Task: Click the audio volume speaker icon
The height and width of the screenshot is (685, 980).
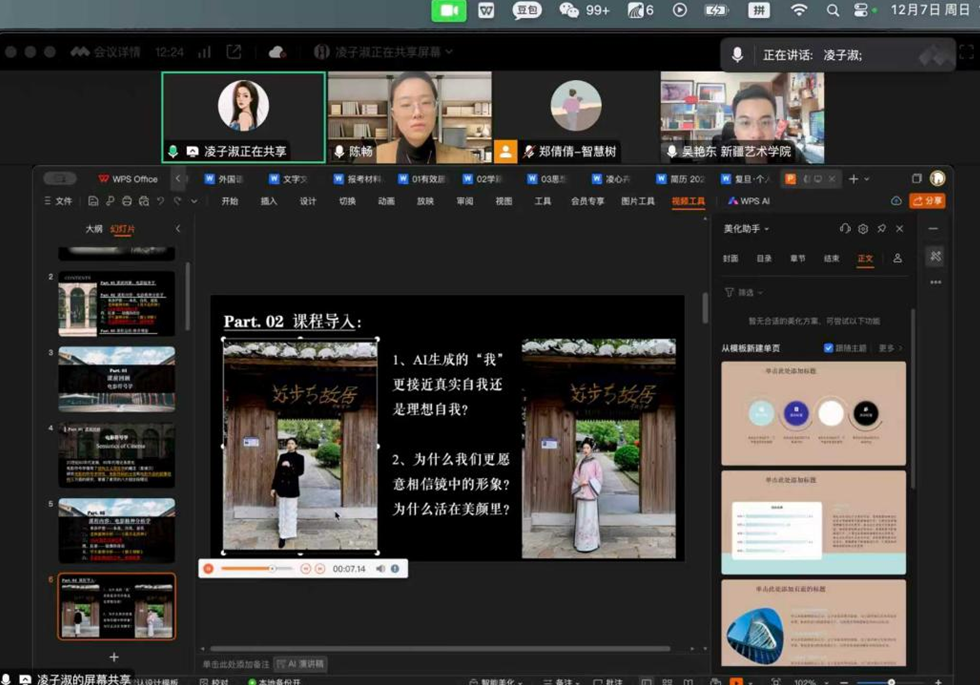Action: (x=380, y=569)
